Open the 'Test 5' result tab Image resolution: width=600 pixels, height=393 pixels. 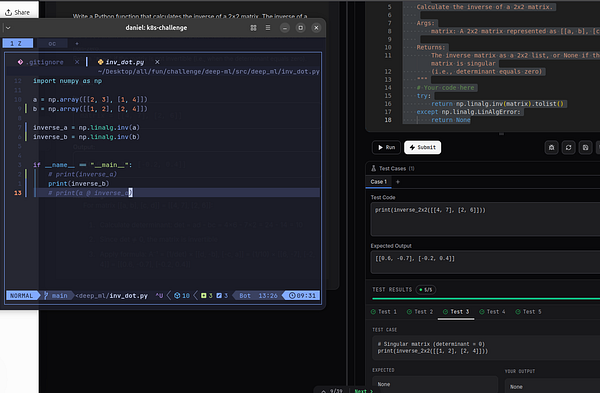(528, 311)
